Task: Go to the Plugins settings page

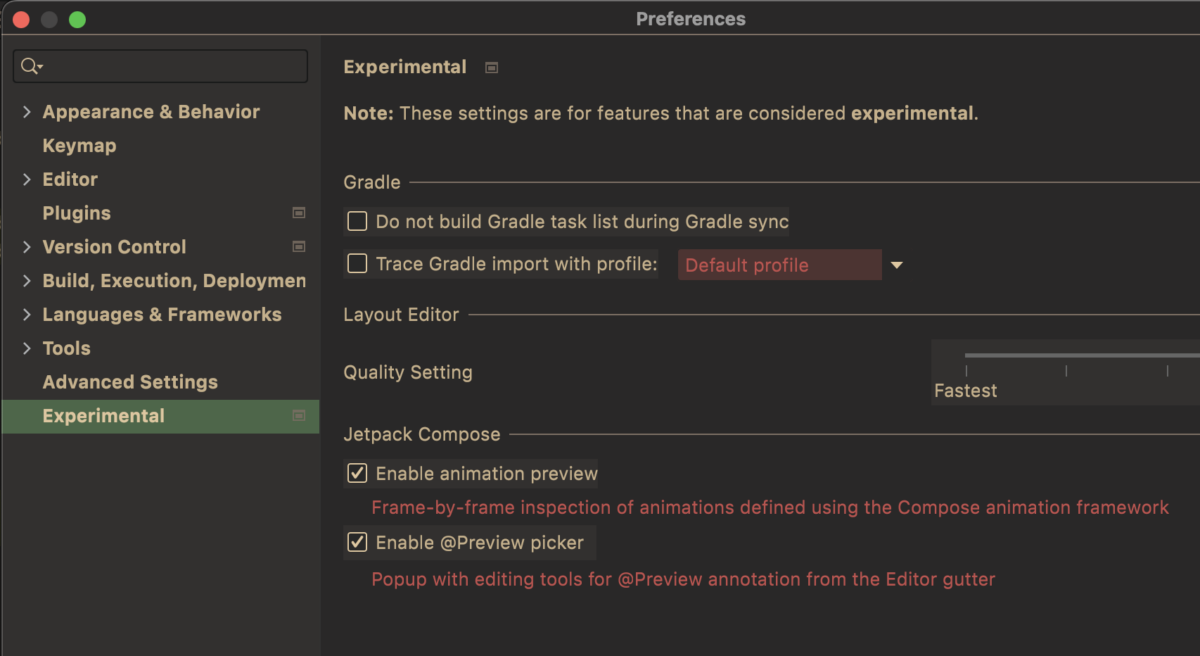Action: click(76, 213)
